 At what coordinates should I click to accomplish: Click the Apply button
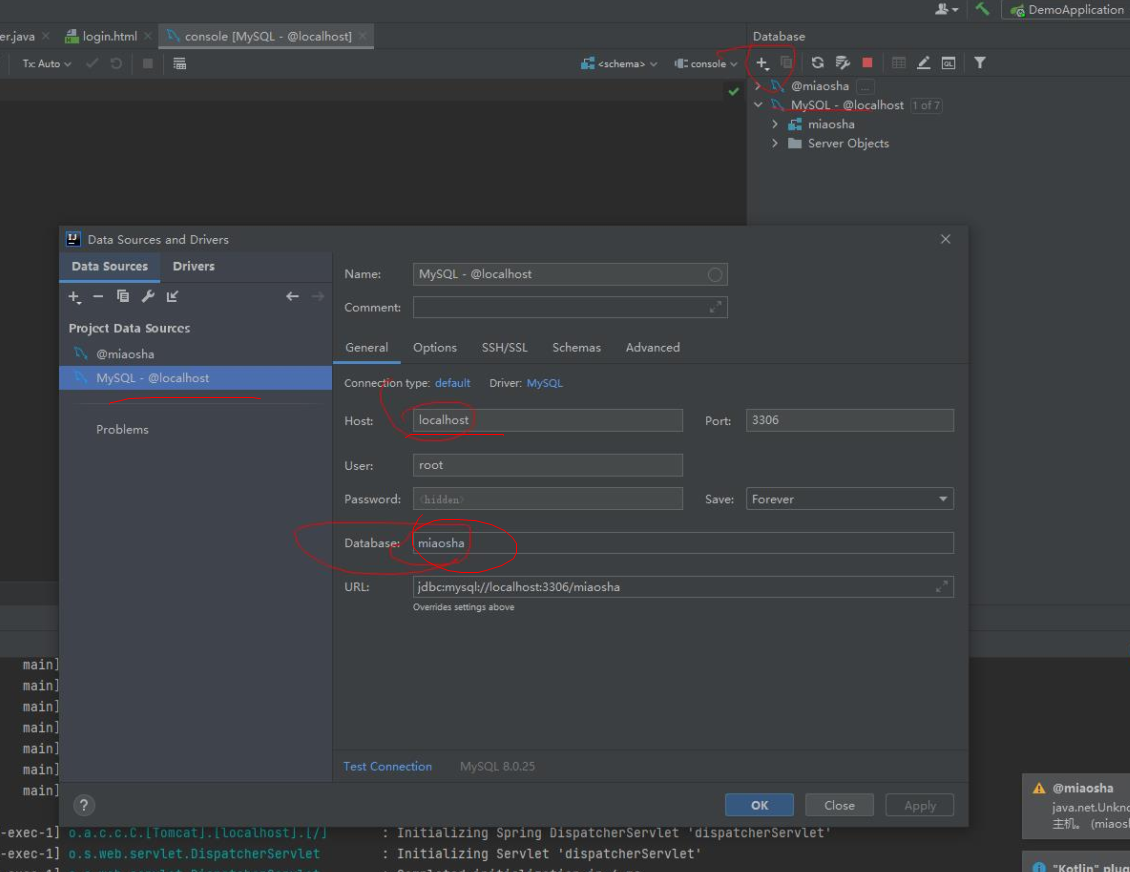919,805
